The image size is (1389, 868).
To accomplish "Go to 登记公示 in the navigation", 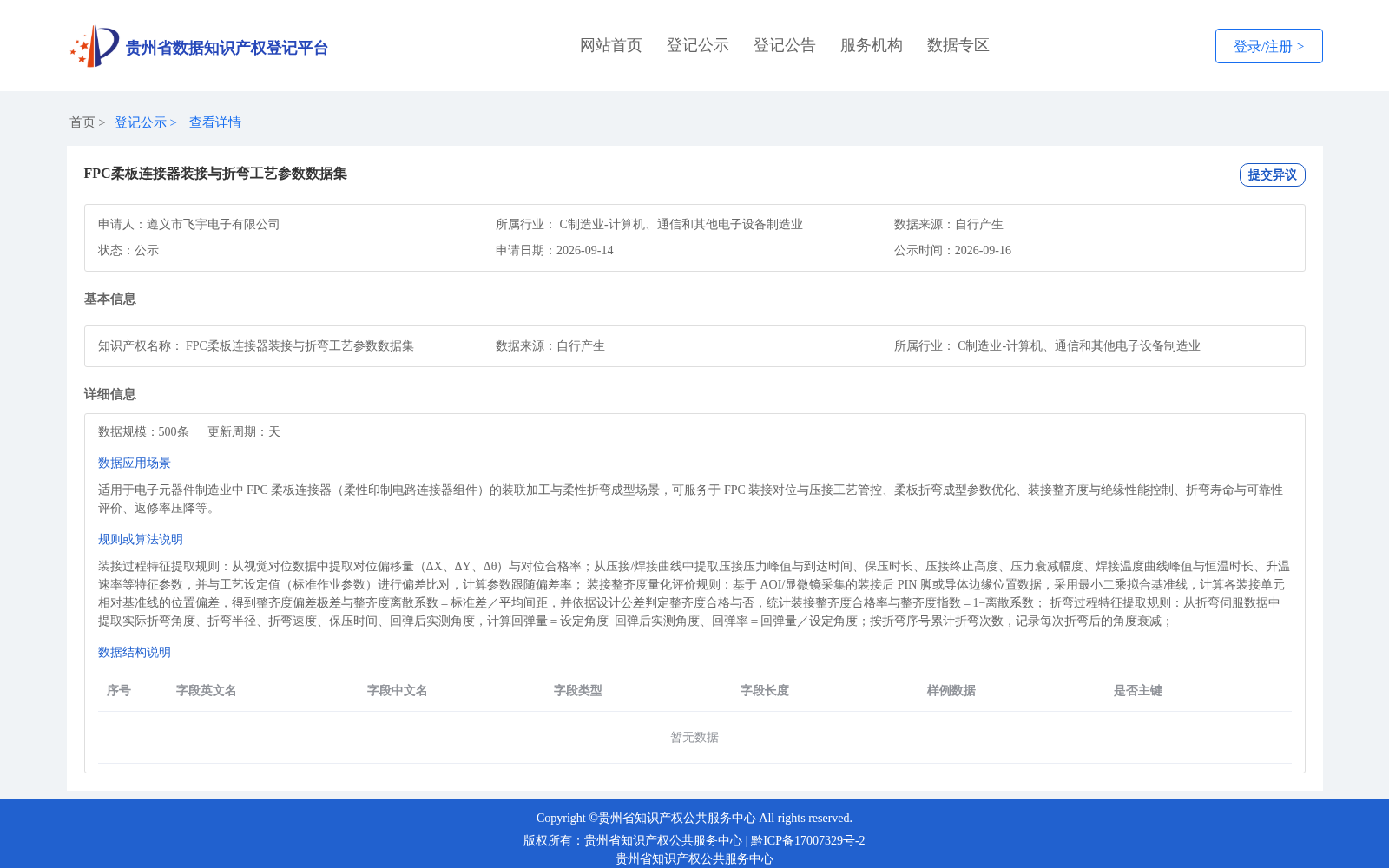I will (698, 45).
